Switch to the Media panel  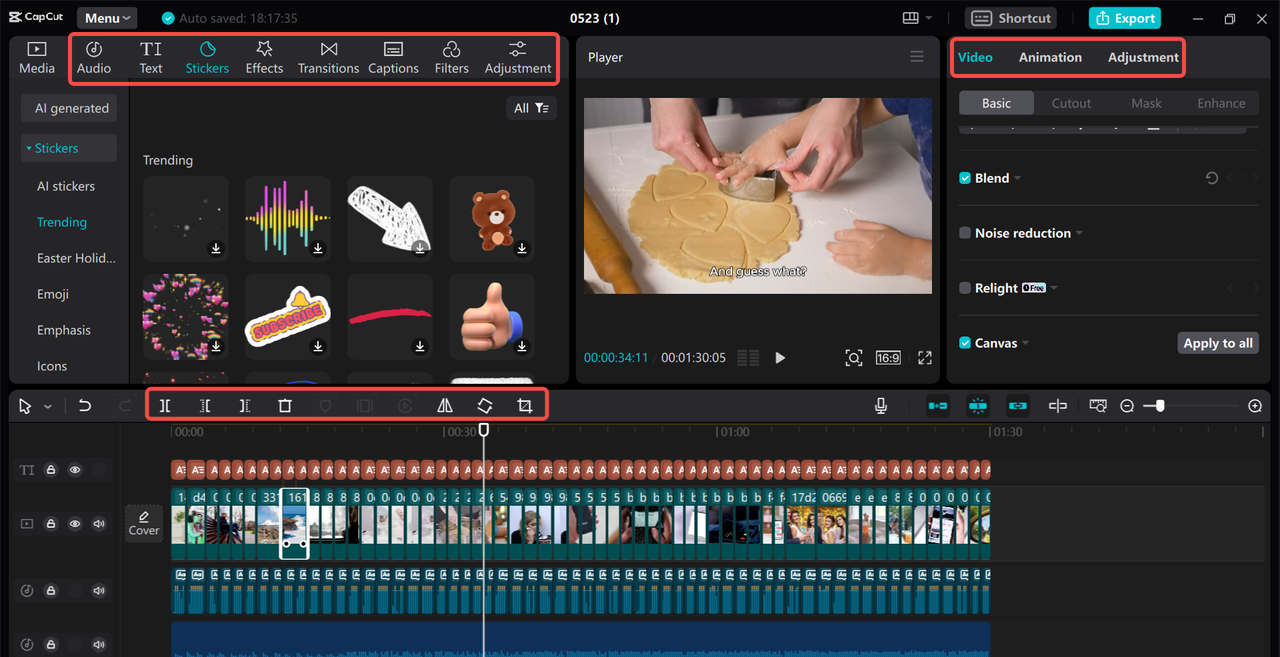coord(37,58)
